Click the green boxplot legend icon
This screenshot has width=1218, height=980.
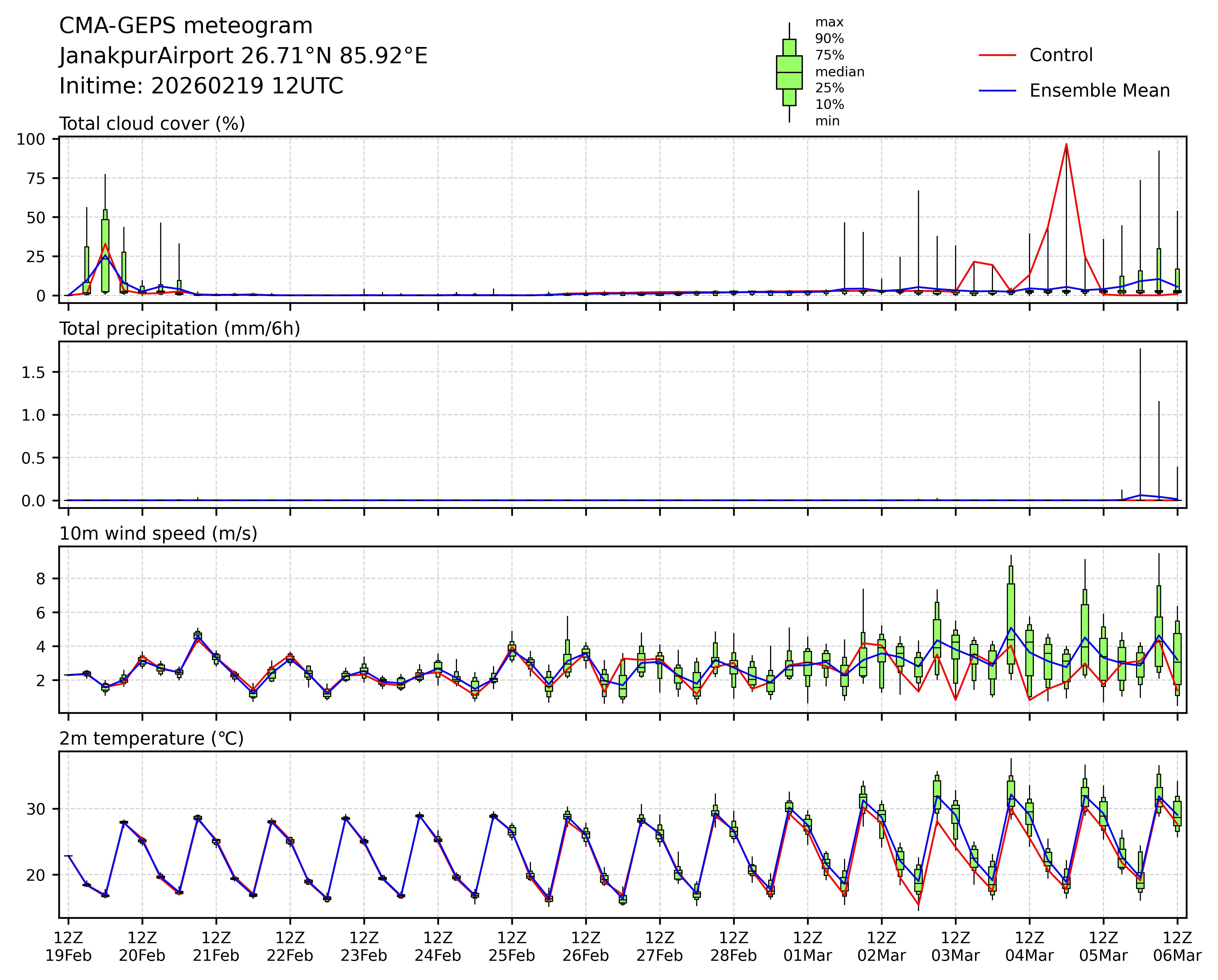point(789,72)
